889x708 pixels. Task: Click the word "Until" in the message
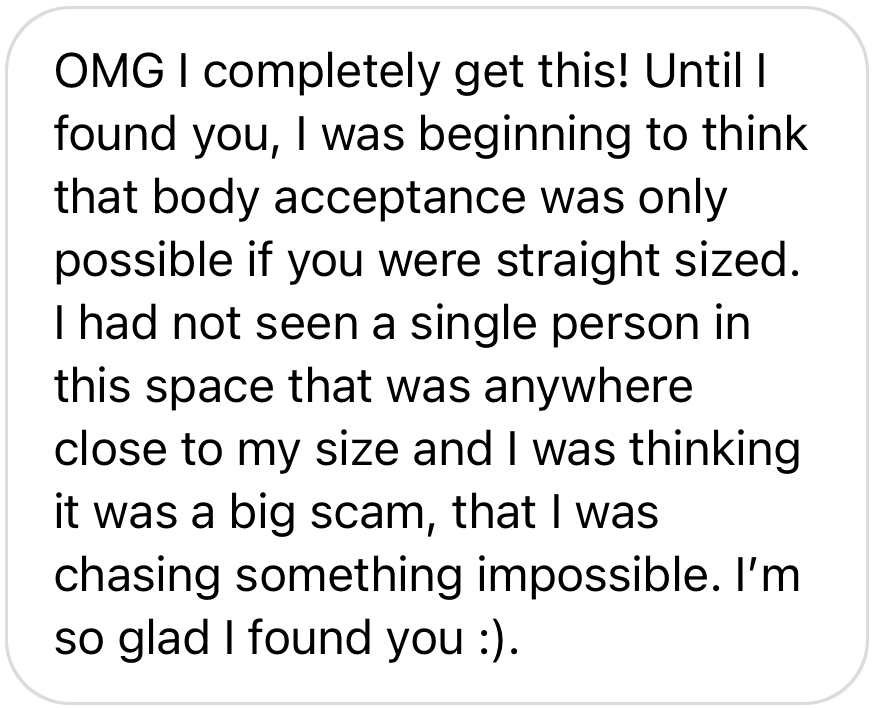click(701, 72)
